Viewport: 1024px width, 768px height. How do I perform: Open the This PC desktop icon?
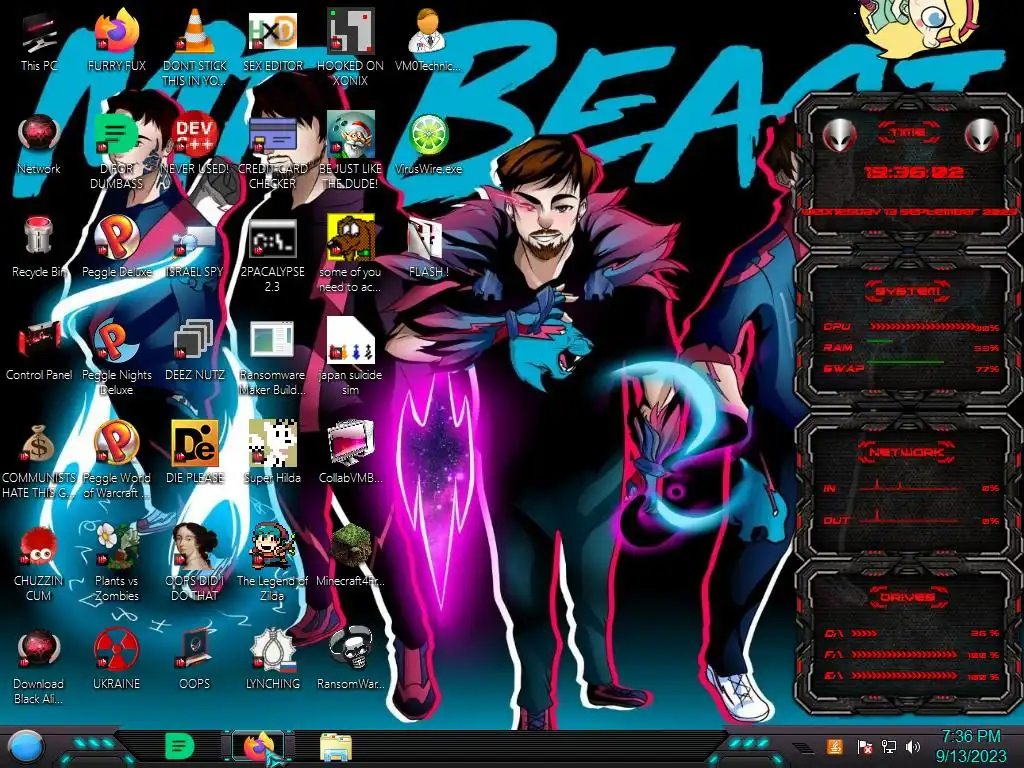[39, 33]
